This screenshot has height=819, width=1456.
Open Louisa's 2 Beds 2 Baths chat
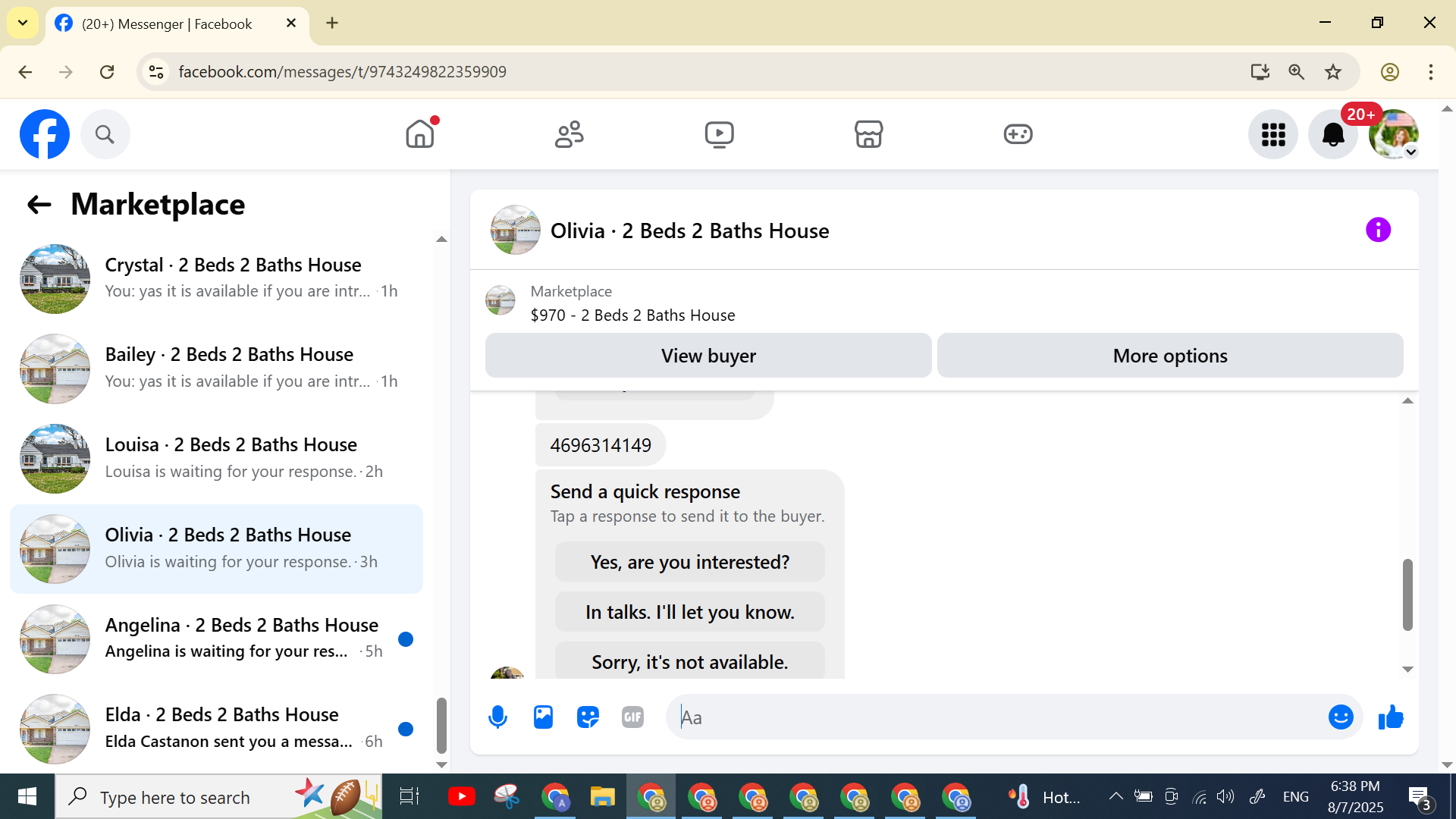click(x=216, y=459)
